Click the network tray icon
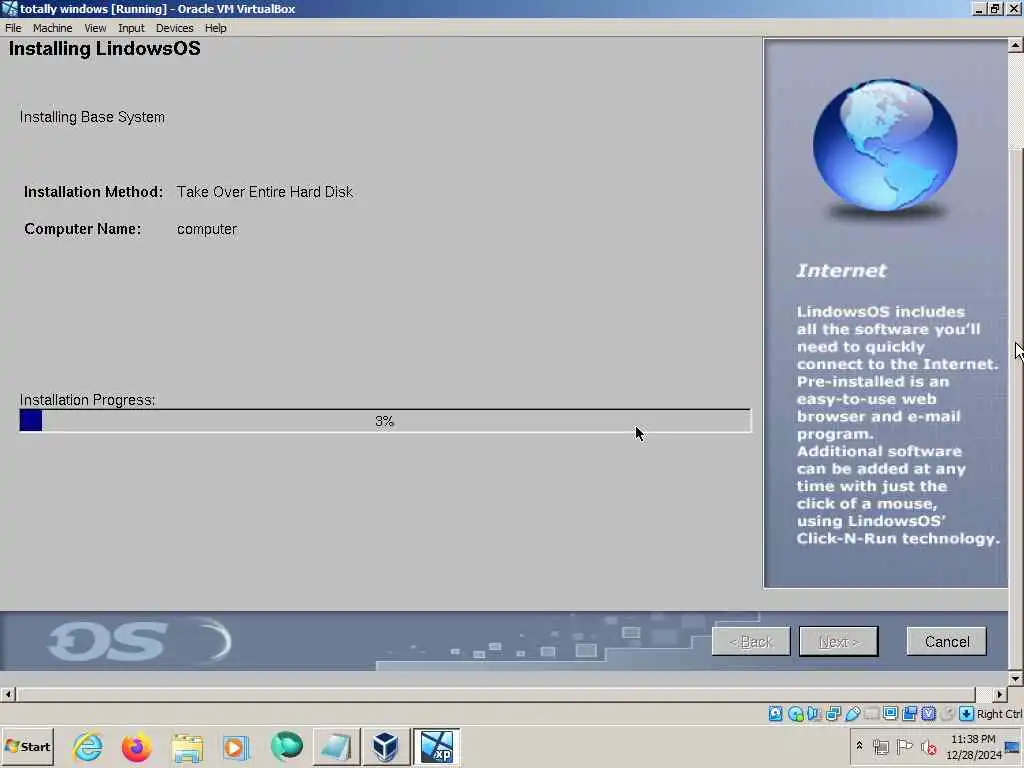Screen dimensions: 1024x768 coord(881,746)
